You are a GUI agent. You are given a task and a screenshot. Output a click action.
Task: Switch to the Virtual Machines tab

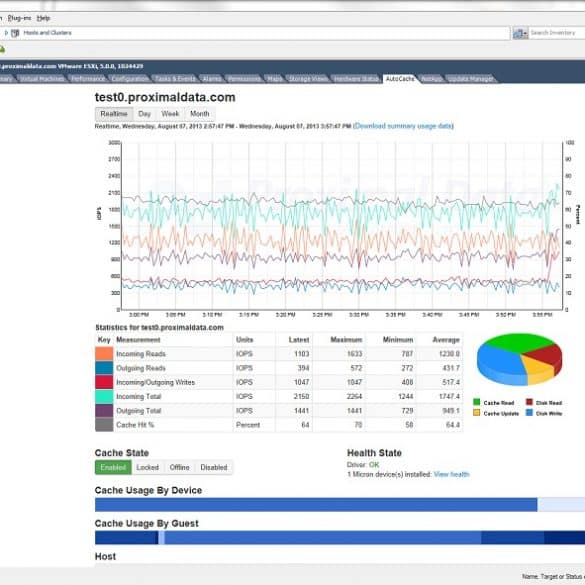(42, 79)
